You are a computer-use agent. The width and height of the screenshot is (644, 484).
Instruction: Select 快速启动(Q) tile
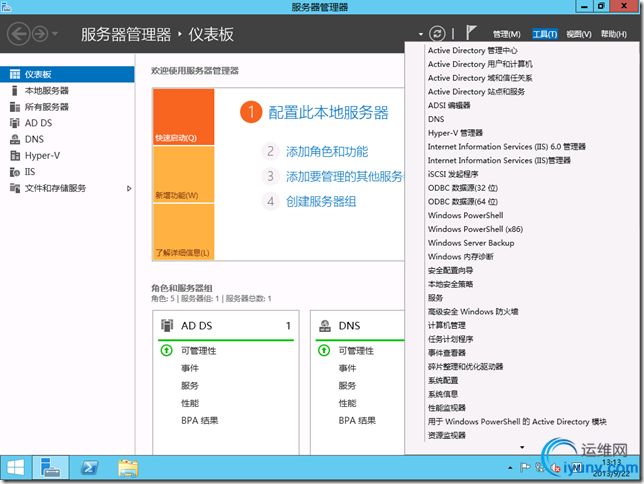(x=184, y=117)
